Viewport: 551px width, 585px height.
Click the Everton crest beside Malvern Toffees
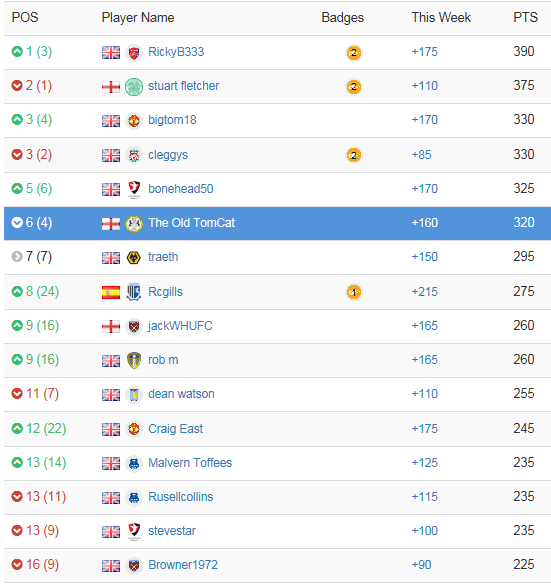134,464
